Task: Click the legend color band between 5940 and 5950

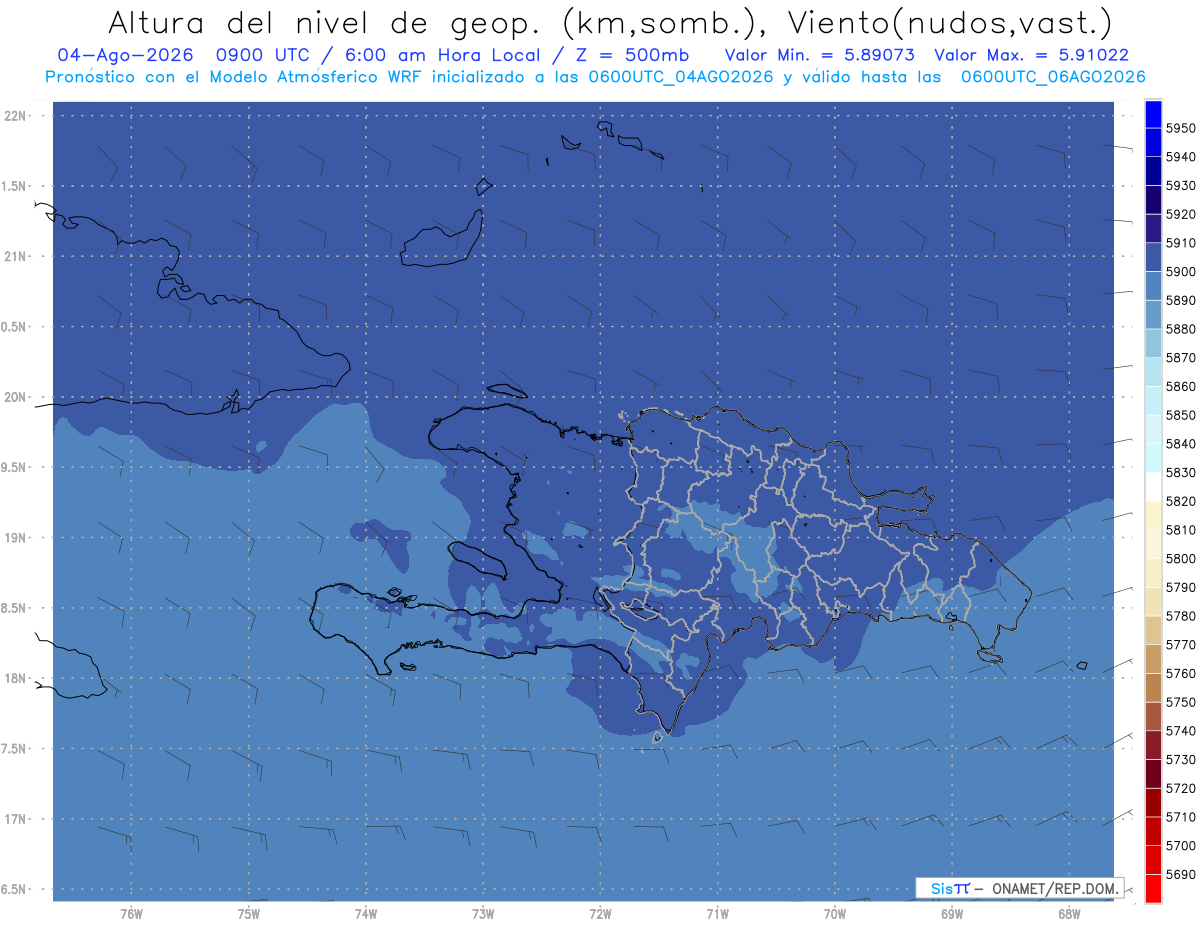Action: click(x=1153, y=143)
